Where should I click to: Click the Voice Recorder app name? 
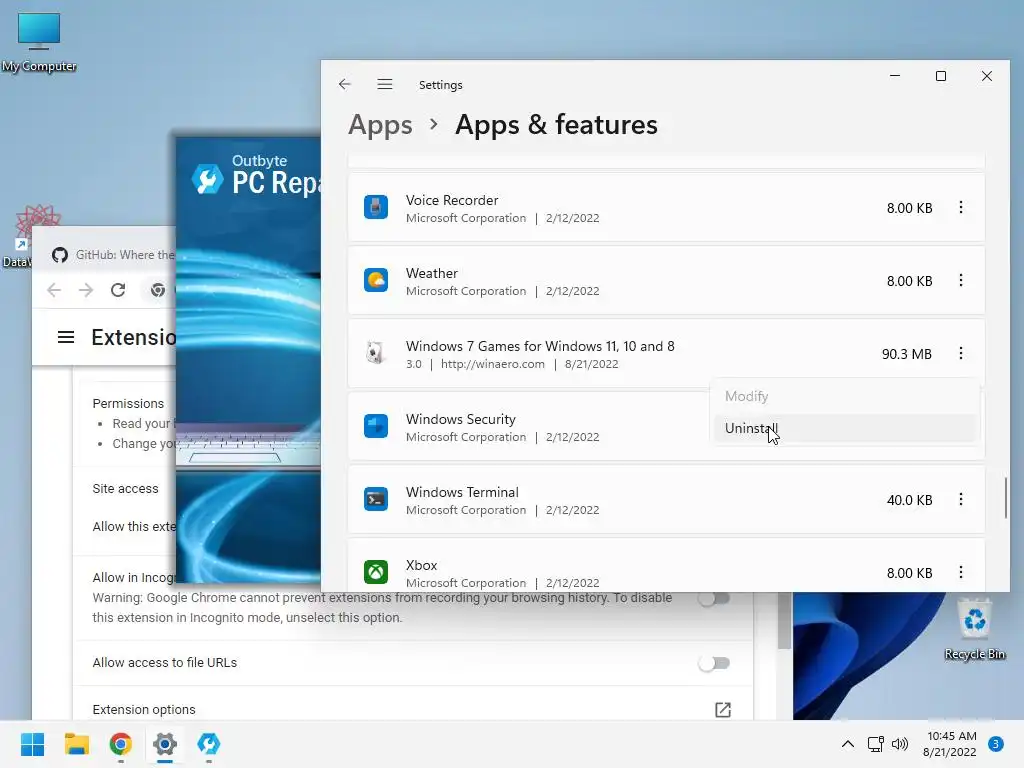pyautogui.click(x=452, y=200)
